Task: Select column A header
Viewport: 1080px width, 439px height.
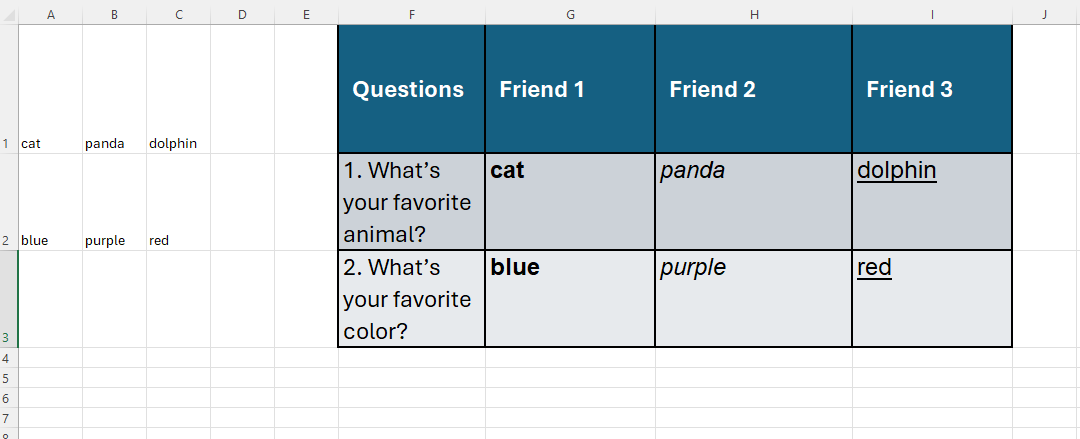Action: tap(50, 14)
